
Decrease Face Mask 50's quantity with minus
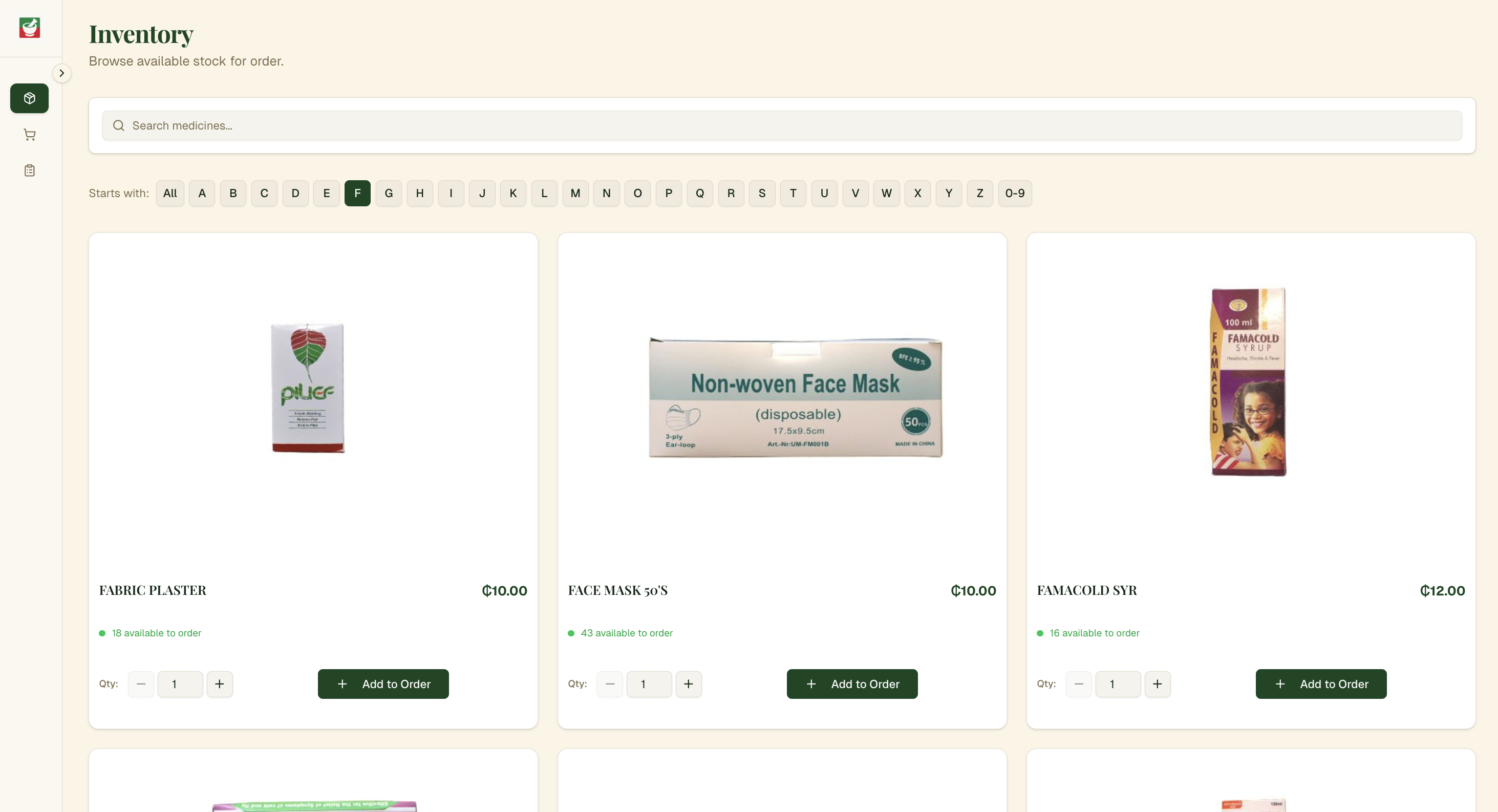coord(609,684)
